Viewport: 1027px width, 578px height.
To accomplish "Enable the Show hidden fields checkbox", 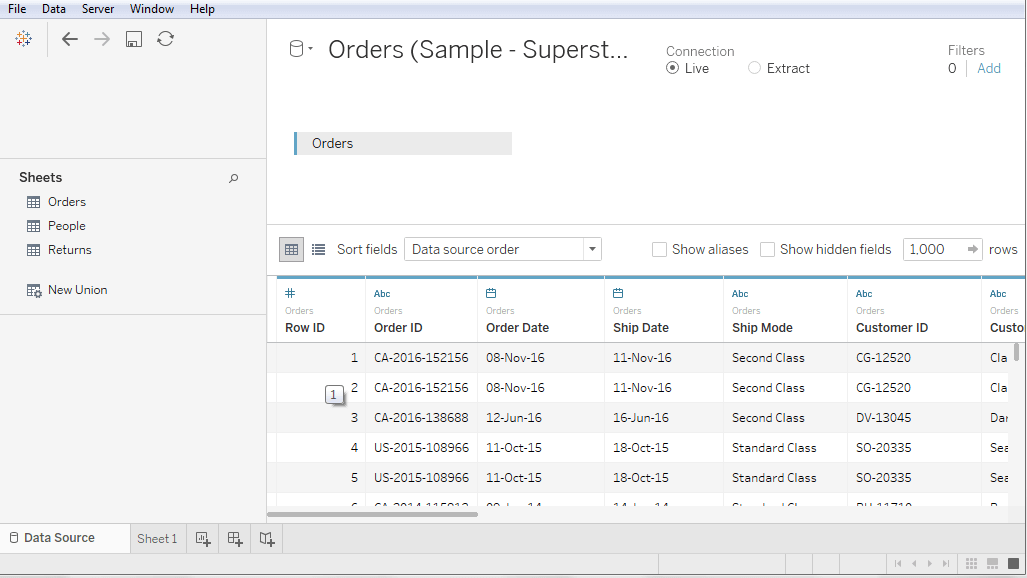I will tap(768, 250).
